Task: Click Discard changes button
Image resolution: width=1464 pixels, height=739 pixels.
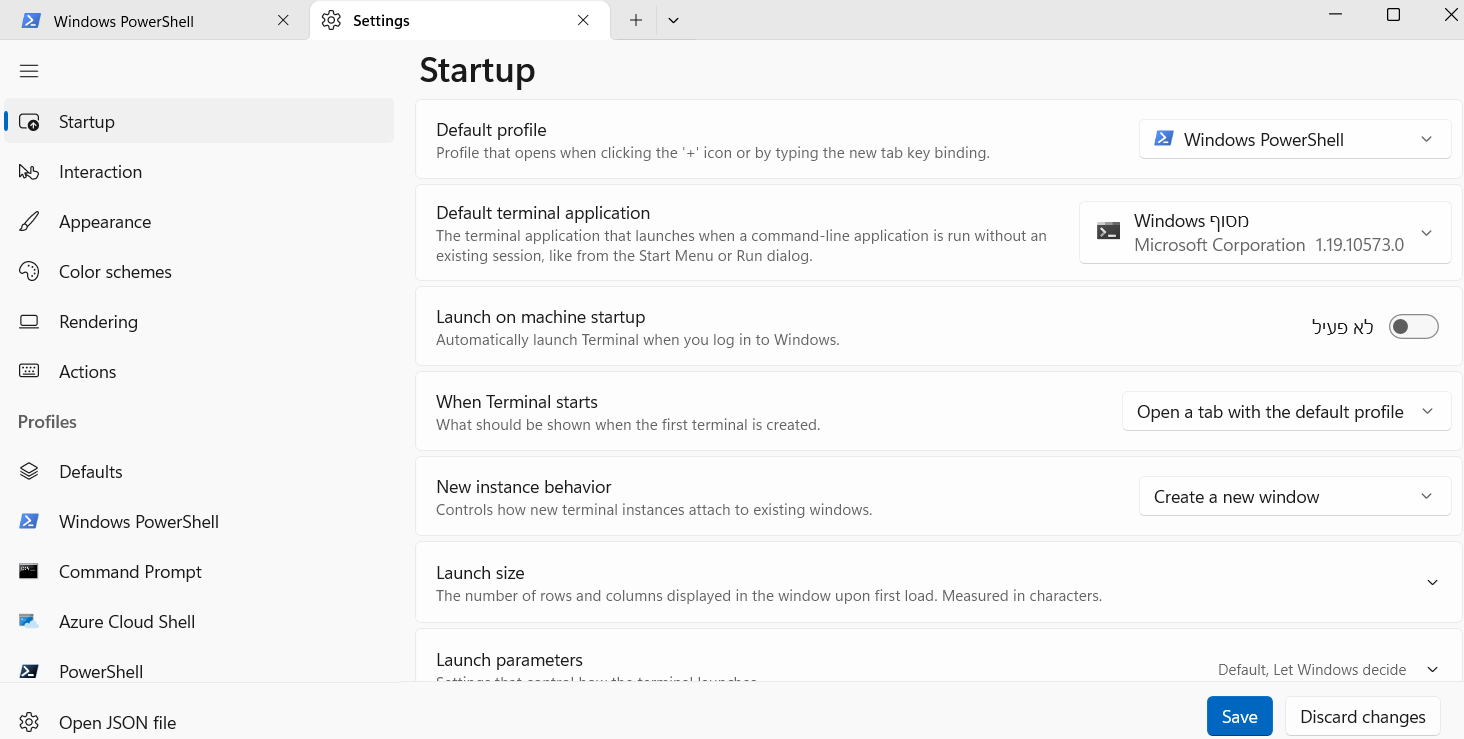Action: click(1362, 717)
